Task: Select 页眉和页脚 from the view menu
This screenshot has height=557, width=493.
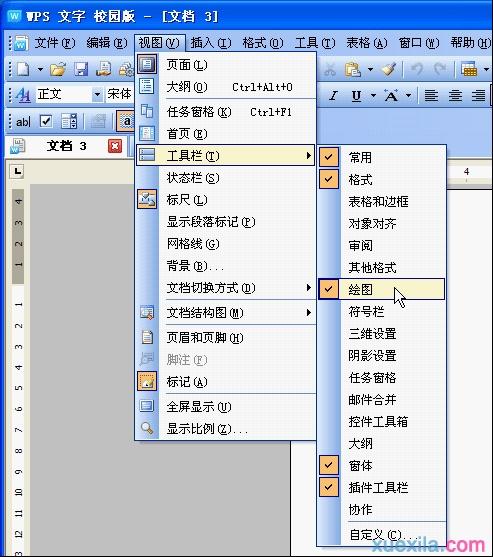Action: coord(226,337)
